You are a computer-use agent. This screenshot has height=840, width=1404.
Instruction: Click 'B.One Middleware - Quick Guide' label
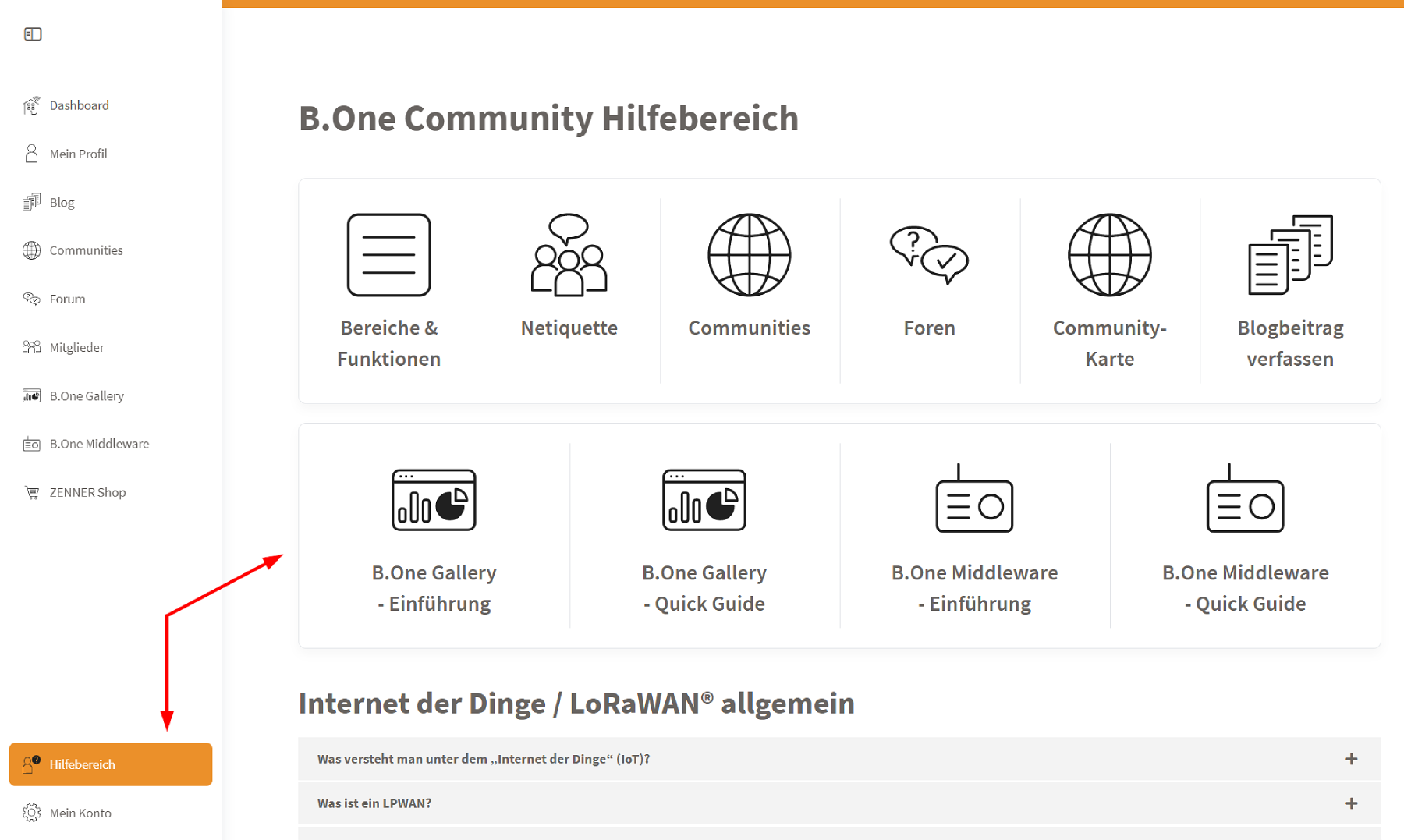point(1245,588)
